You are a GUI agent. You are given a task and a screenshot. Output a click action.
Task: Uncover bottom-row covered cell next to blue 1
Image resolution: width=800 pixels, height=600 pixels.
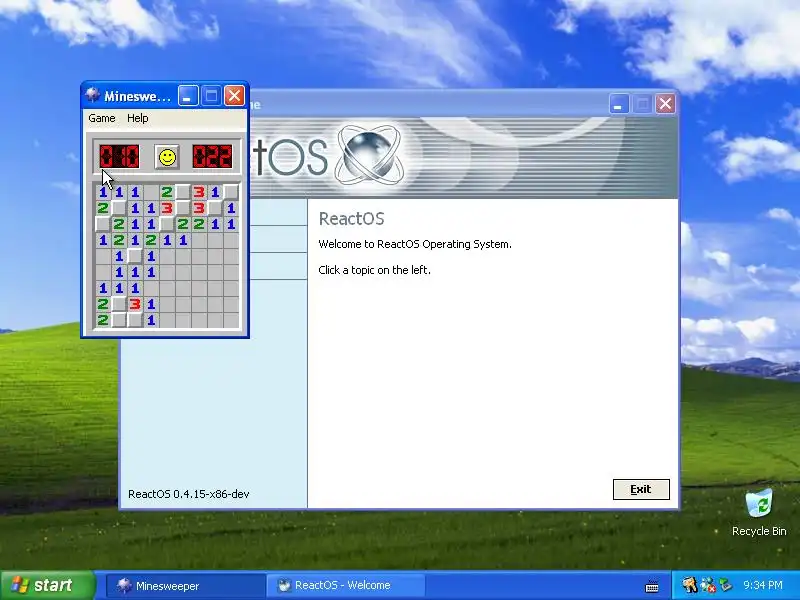[x=135, y=320]
